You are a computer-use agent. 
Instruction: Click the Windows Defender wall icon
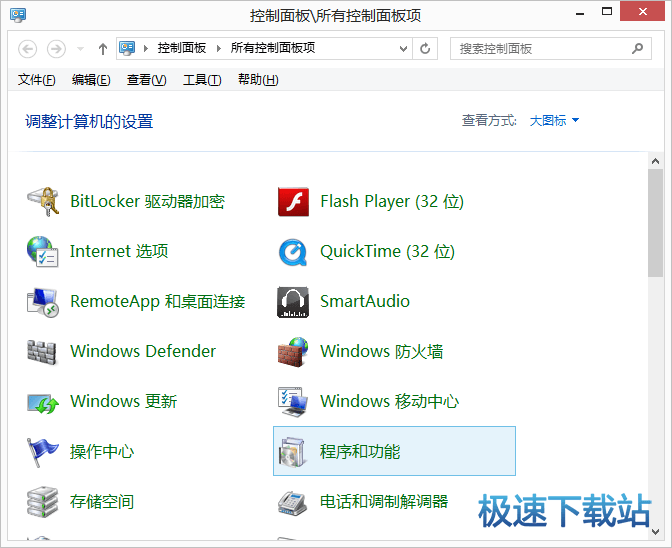point(42,352)
